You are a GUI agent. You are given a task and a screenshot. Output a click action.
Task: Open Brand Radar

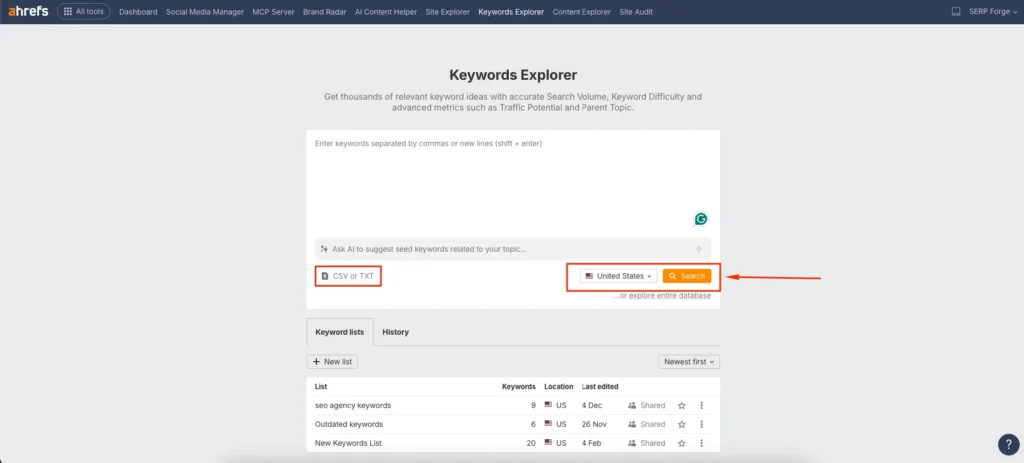[323, 12]
